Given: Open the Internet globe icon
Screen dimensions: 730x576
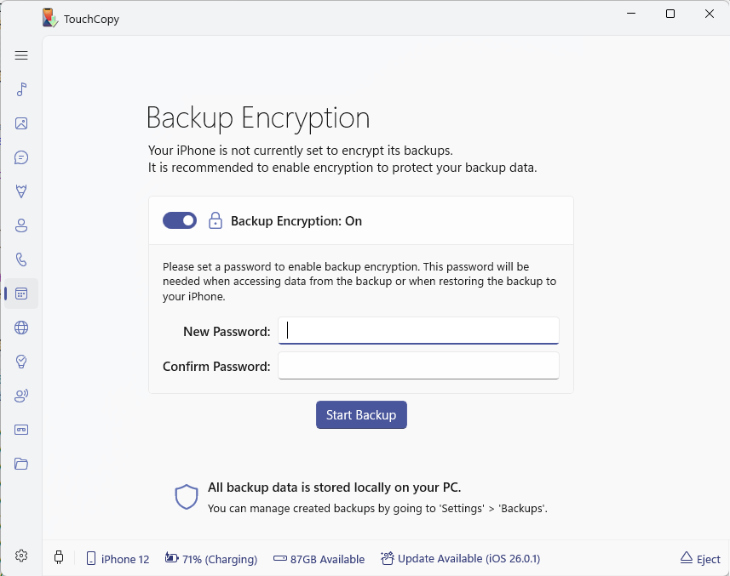Looking at the screenshot, I should pyautogui.click(x=21, y=328).
